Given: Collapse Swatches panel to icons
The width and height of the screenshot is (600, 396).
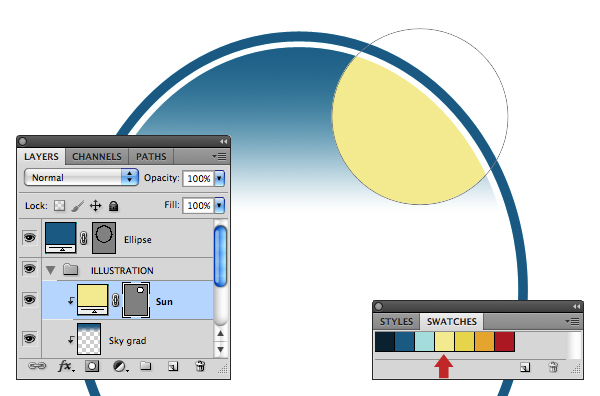Looking at the screenshot, I should 577,306.
